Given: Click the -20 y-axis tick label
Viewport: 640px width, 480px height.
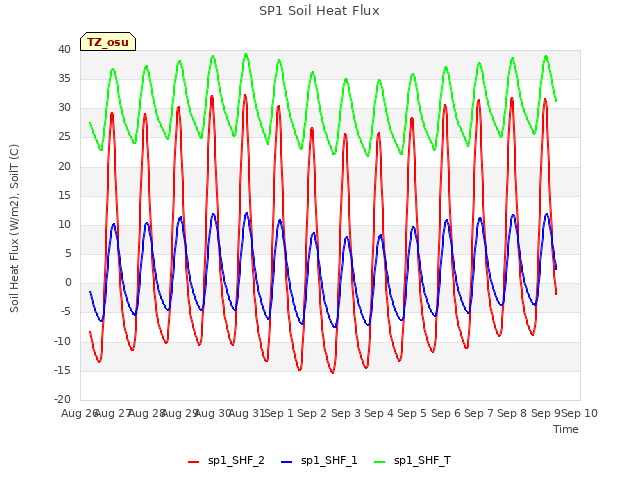Looking at the screenshot, I should click(x=63, y=399).
